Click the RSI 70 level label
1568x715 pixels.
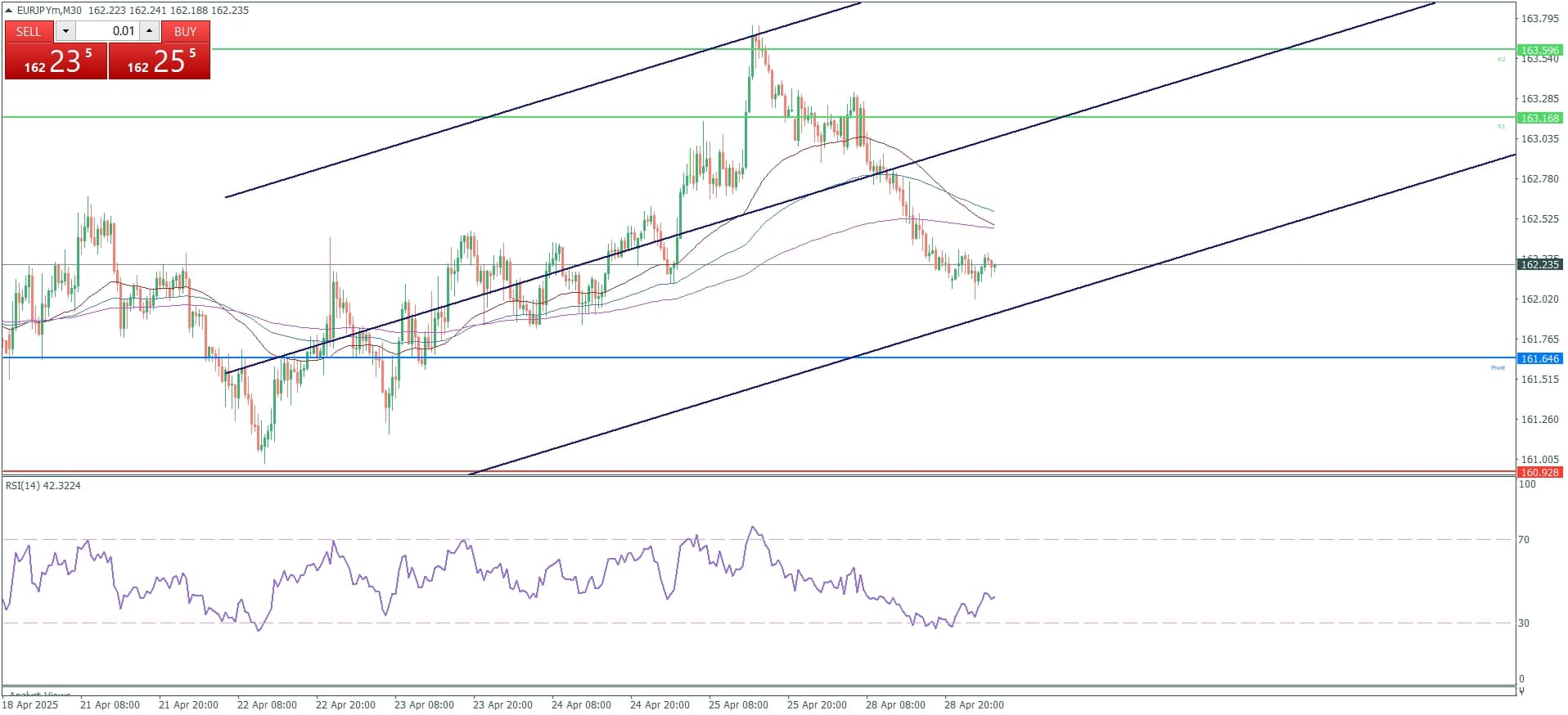coord(1523,539)
